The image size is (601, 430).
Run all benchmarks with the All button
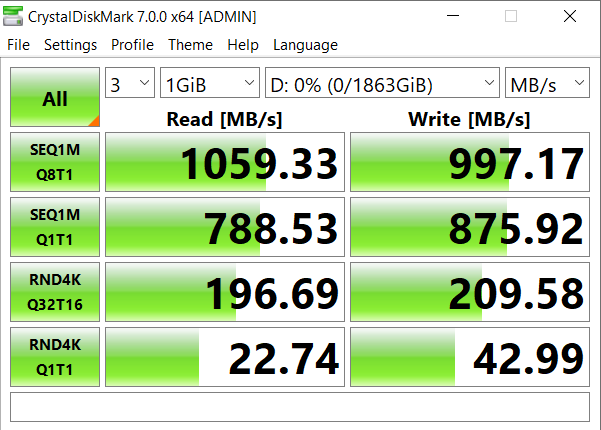[55, 97]
